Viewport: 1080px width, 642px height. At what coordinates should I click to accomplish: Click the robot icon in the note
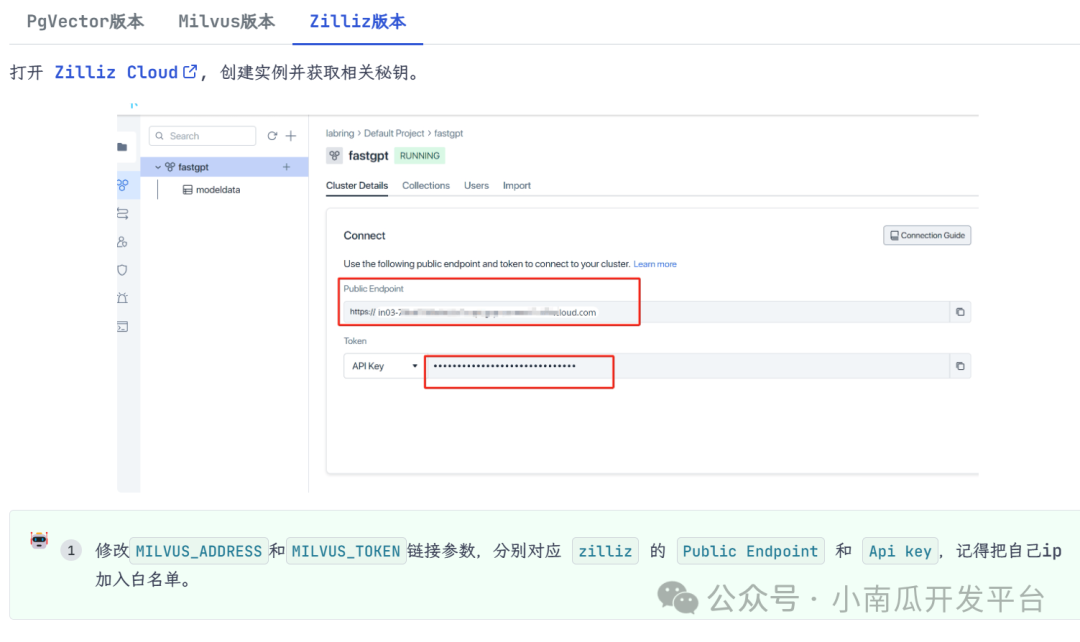point(39,540)
